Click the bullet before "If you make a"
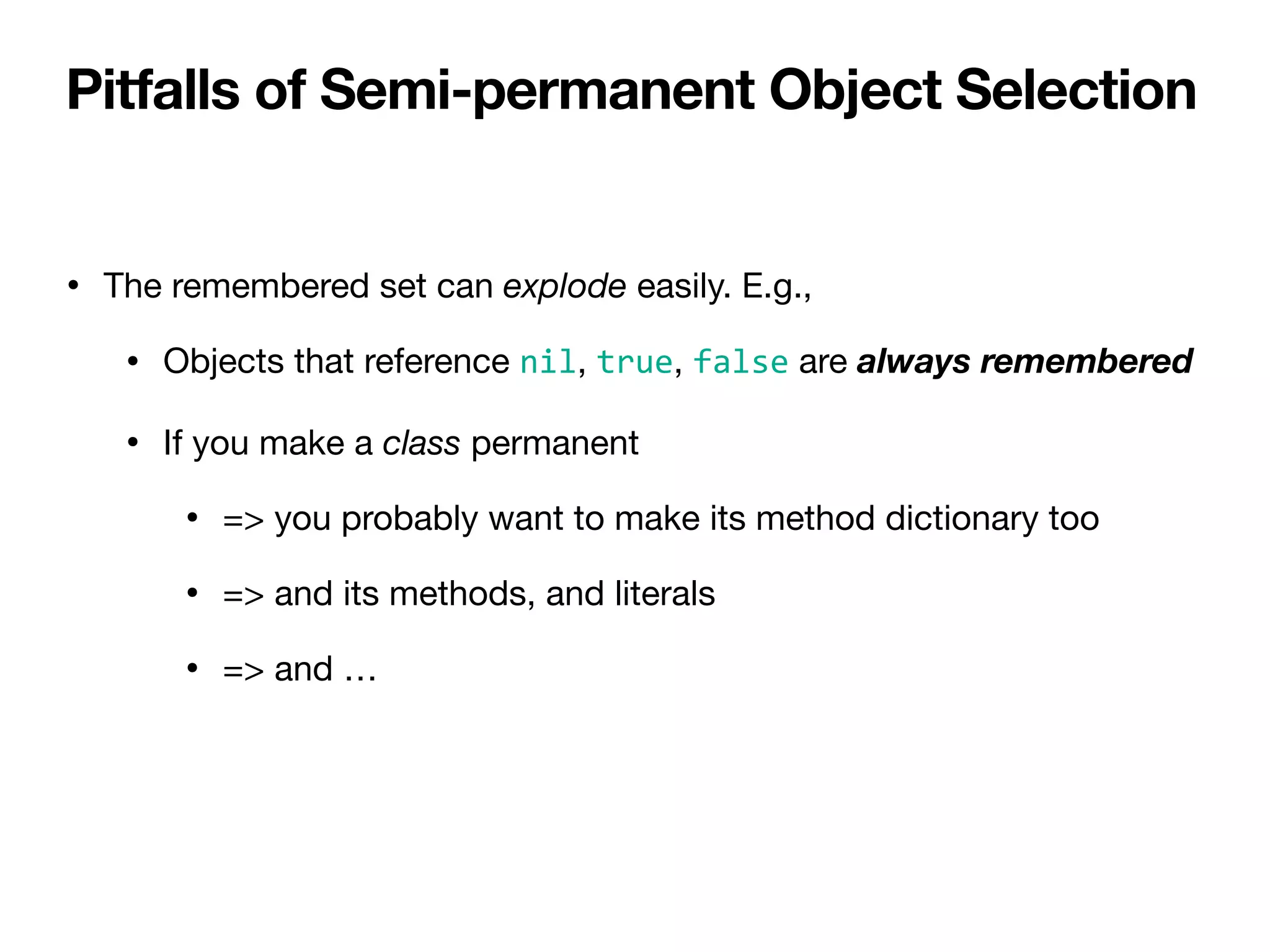The image size is (1270, 952). tap(133, 444)
